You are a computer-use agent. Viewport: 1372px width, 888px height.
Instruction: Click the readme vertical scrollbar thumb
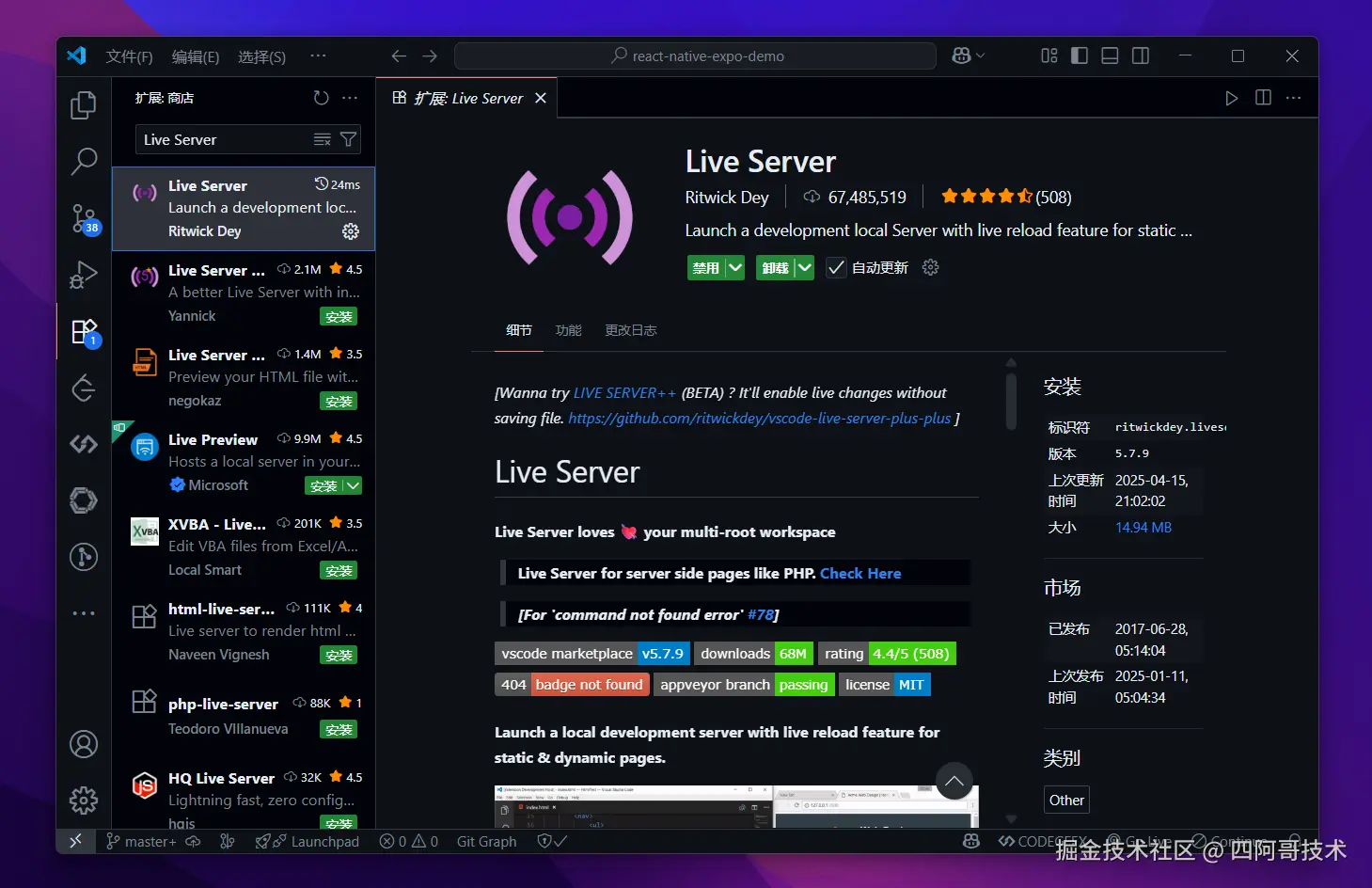[x=1011, y=403]
